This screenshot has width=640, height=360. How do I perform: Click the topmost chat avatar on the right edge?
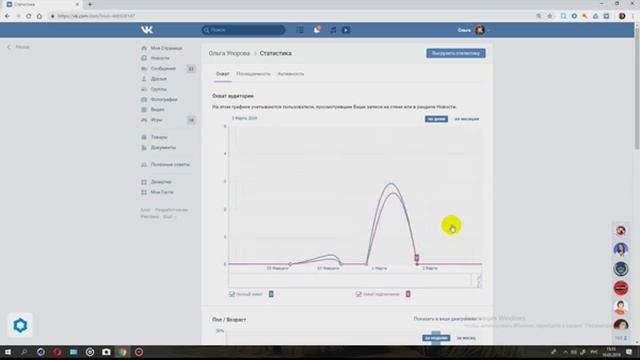point(621,231)
